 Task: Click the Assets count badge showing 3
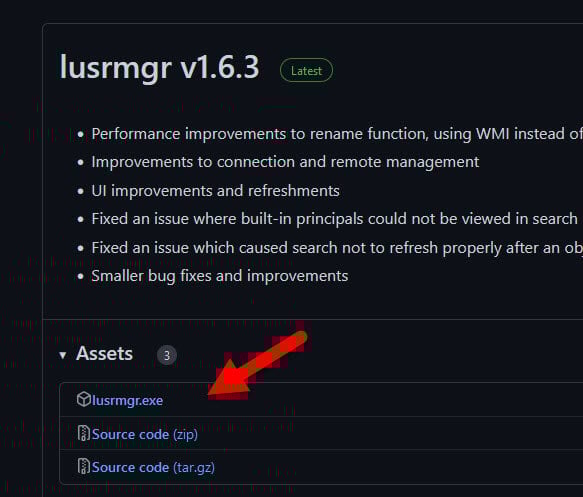tap(167, 355)
